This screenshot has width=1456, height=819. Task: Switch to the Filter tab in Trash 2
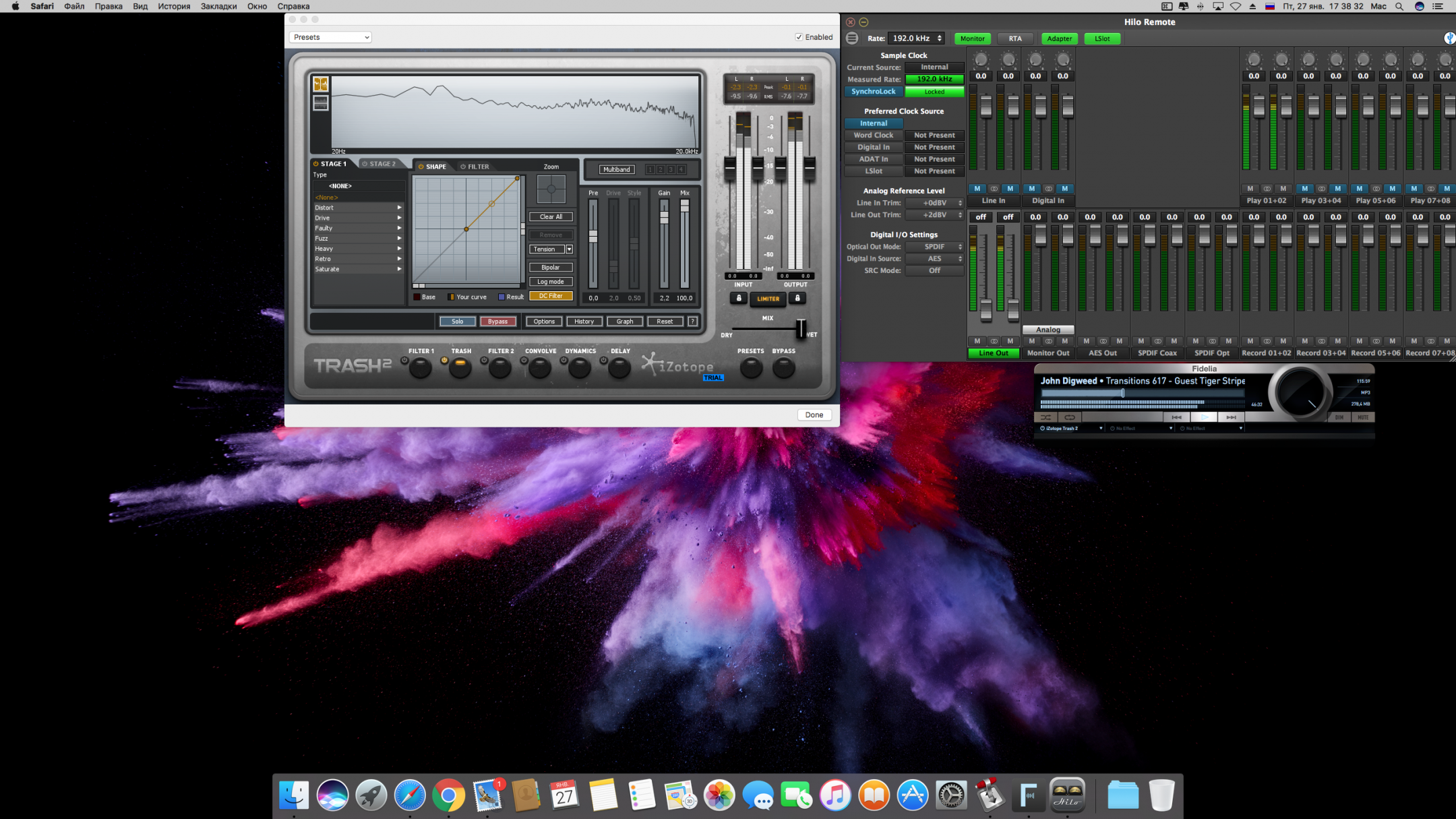pos(475,166)
